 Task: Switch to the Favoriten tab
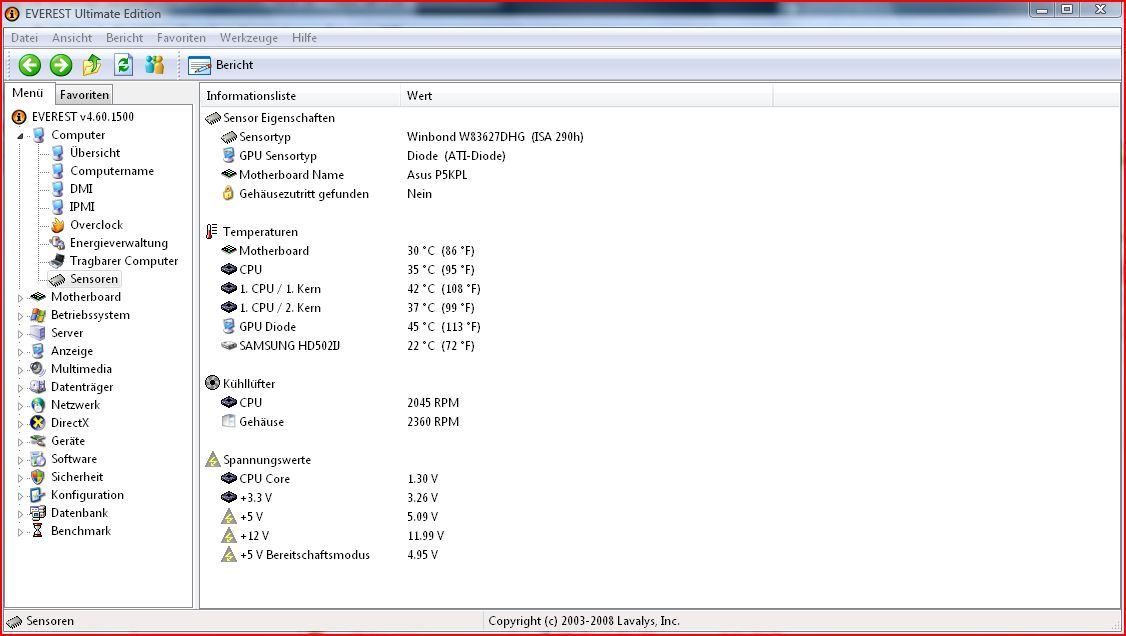click(84, 95)
